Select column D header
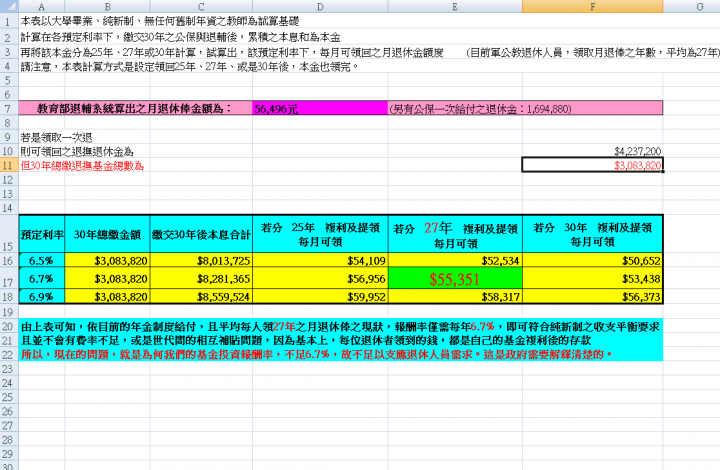 [x=320, y=6]
